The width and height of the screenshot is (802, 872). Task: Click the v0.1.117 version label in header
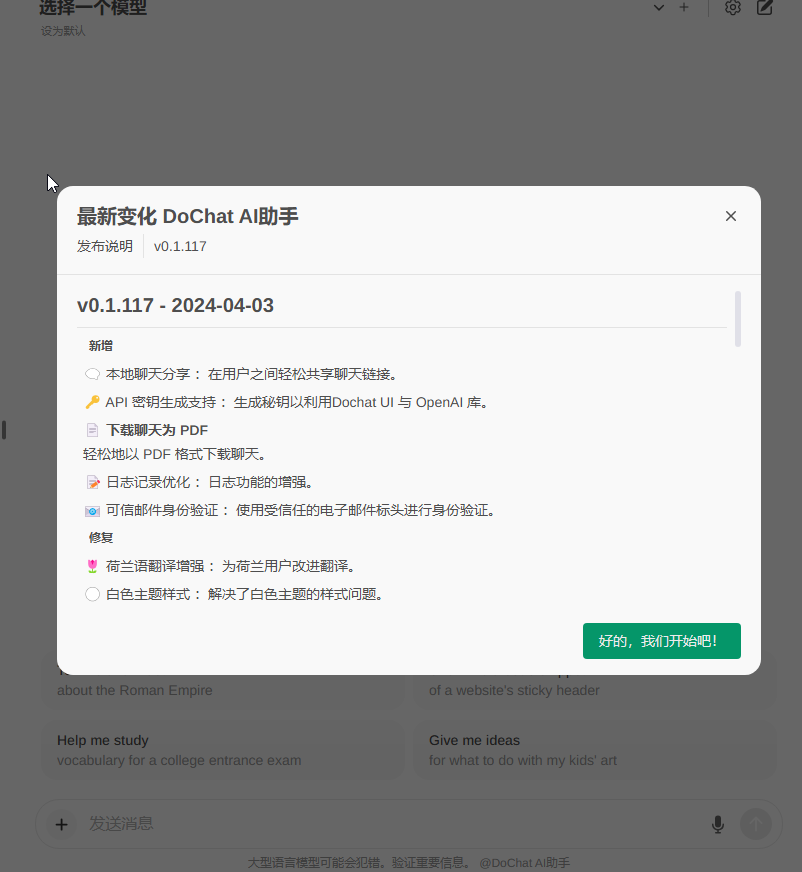[x=180, y=246]
